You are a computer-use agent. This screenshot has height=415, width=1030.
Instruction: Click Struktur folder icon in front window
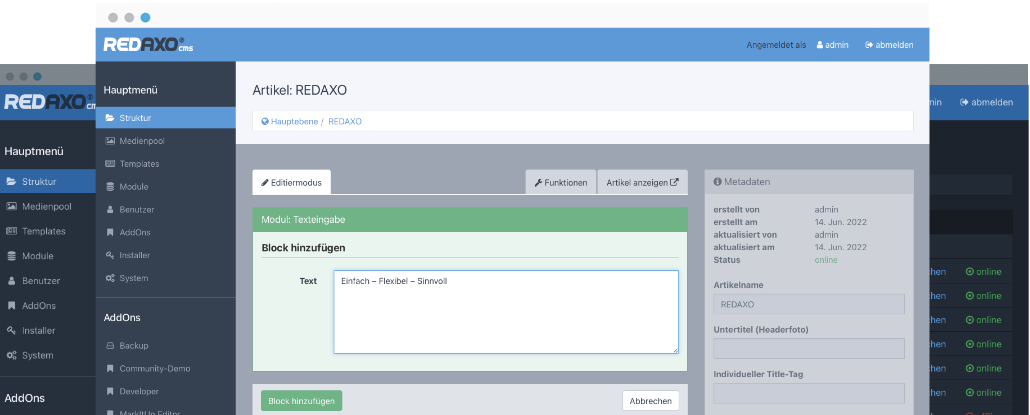click(x=110, y=118)
